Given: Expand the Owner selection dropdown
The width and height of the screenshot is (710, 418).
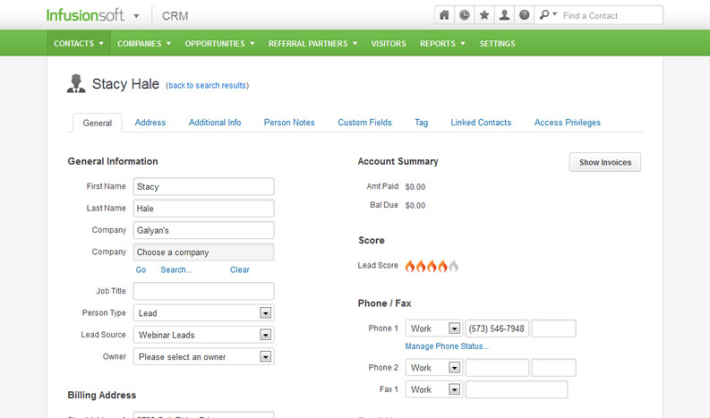Looking at the screenshot, I should coord(265,357).
